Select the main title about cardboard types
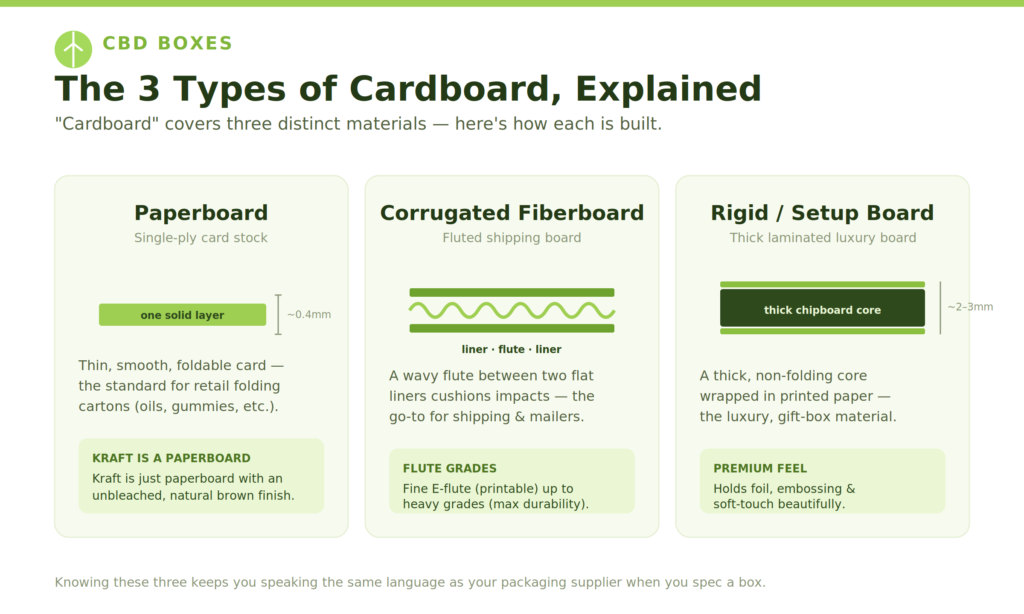 tap(408, 89)
